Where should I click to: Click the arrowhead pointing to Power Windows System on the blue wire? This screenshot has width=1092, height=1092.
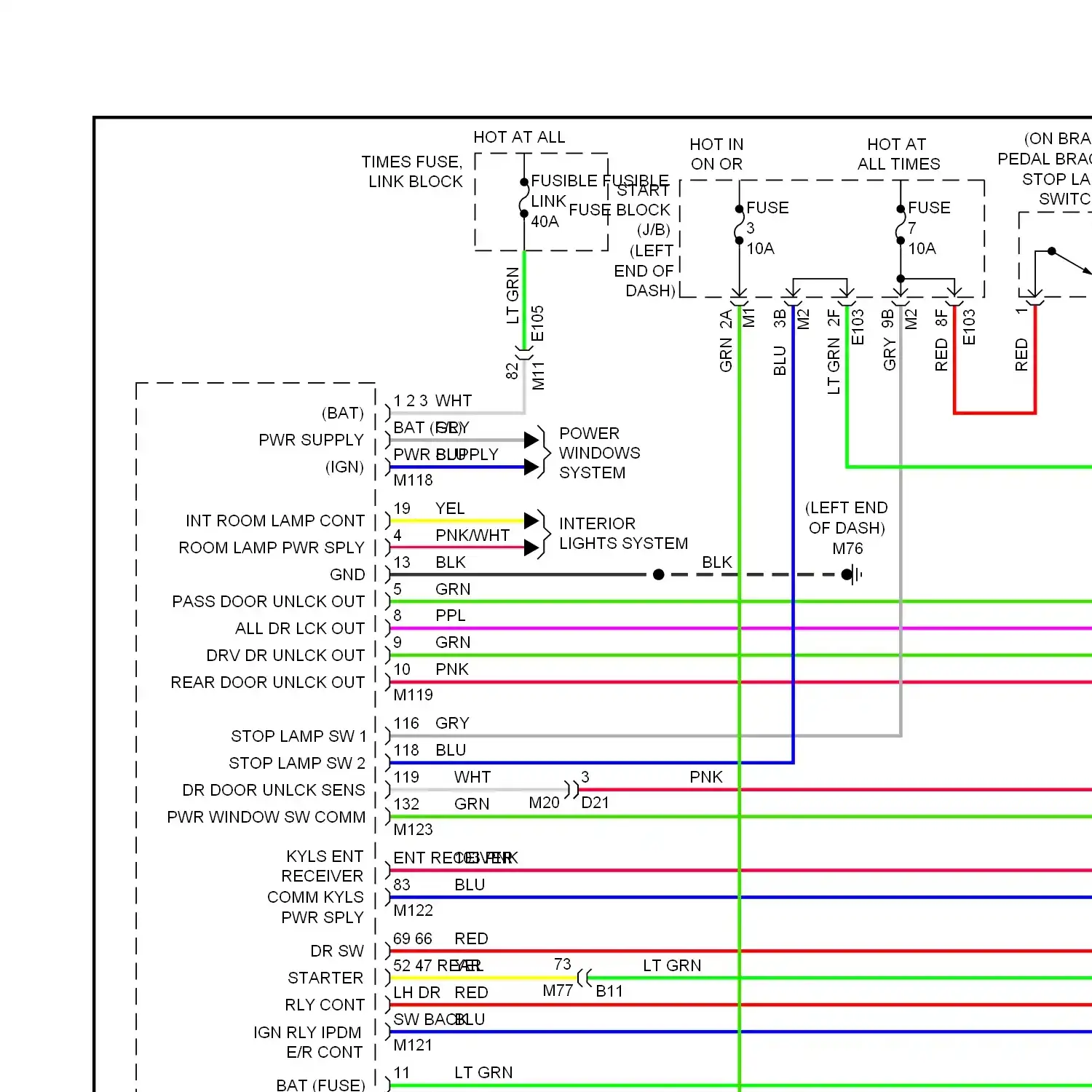531,467
